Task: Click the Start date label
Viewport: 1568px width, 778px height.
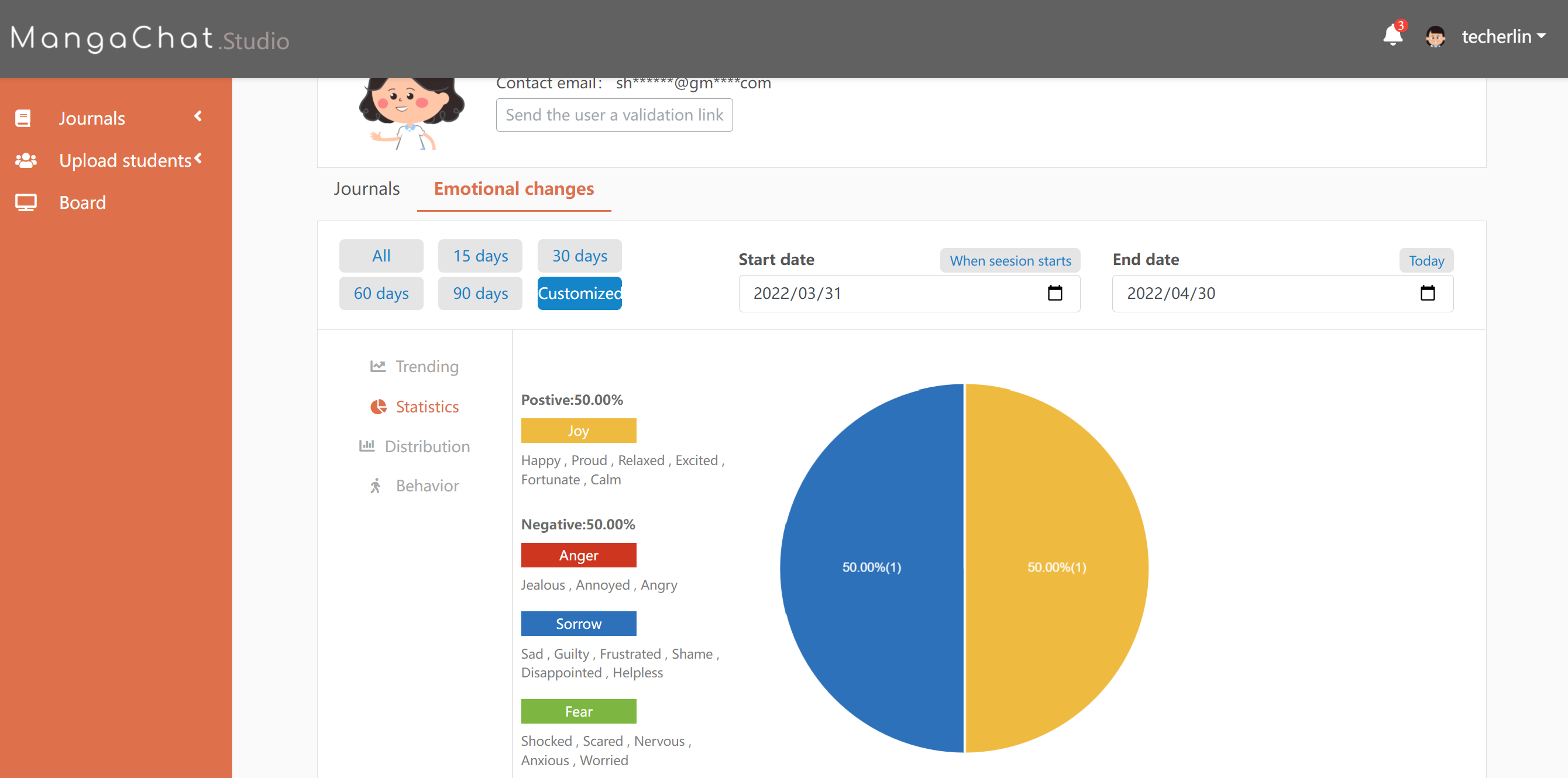Action: (x=776, y=259)
